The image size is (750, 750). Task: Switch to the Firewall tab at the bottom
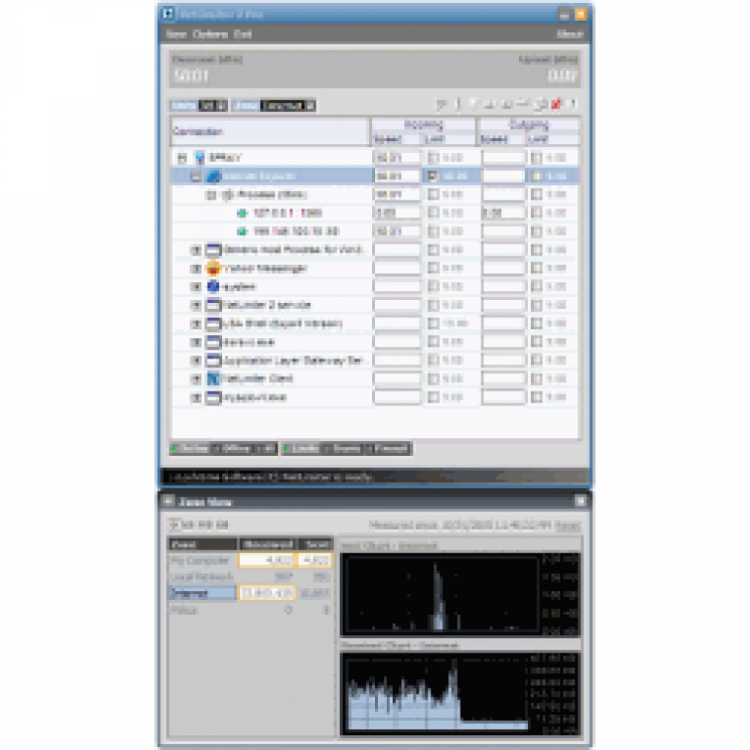391,449
